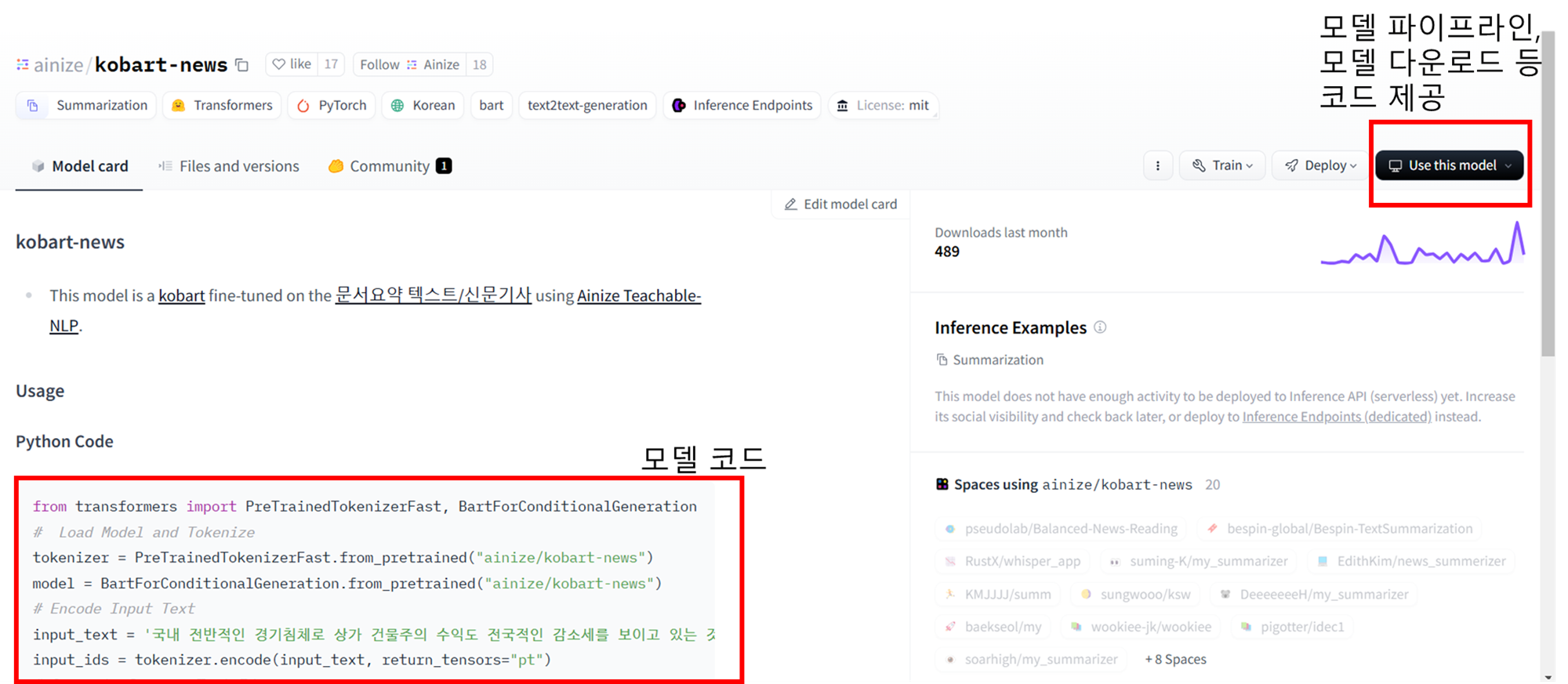Open the Use this model dropdown
1568x684 pixels.
click(1450, 165)
